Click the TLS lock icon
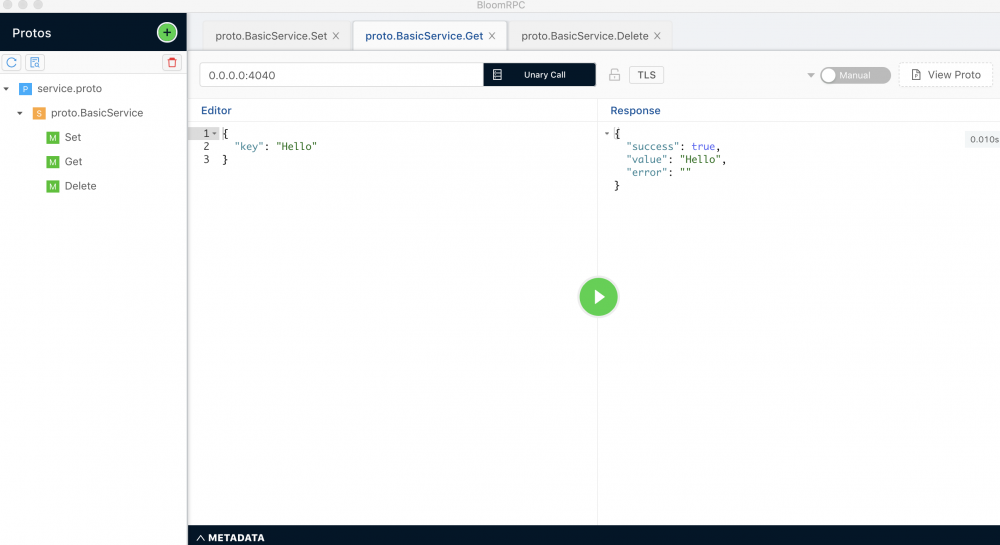1000x545 pixels. [x=614, y=75]
